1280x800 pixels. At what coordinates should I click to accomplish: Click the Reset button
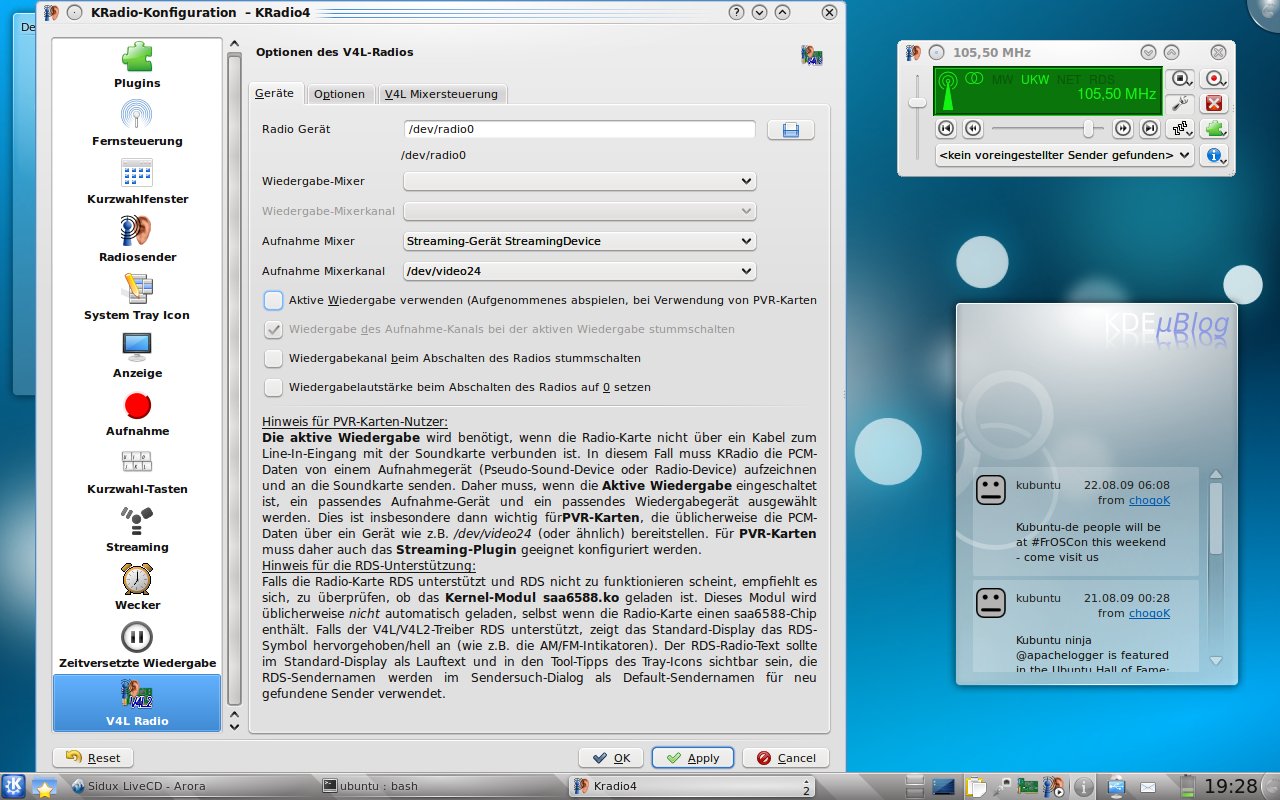tap(93, 758)
